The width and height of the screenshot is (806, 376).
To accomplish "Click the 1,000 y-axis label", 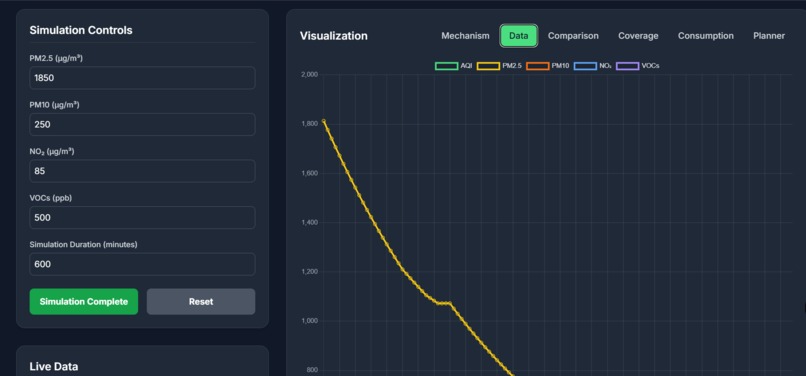I will (309, 321).
